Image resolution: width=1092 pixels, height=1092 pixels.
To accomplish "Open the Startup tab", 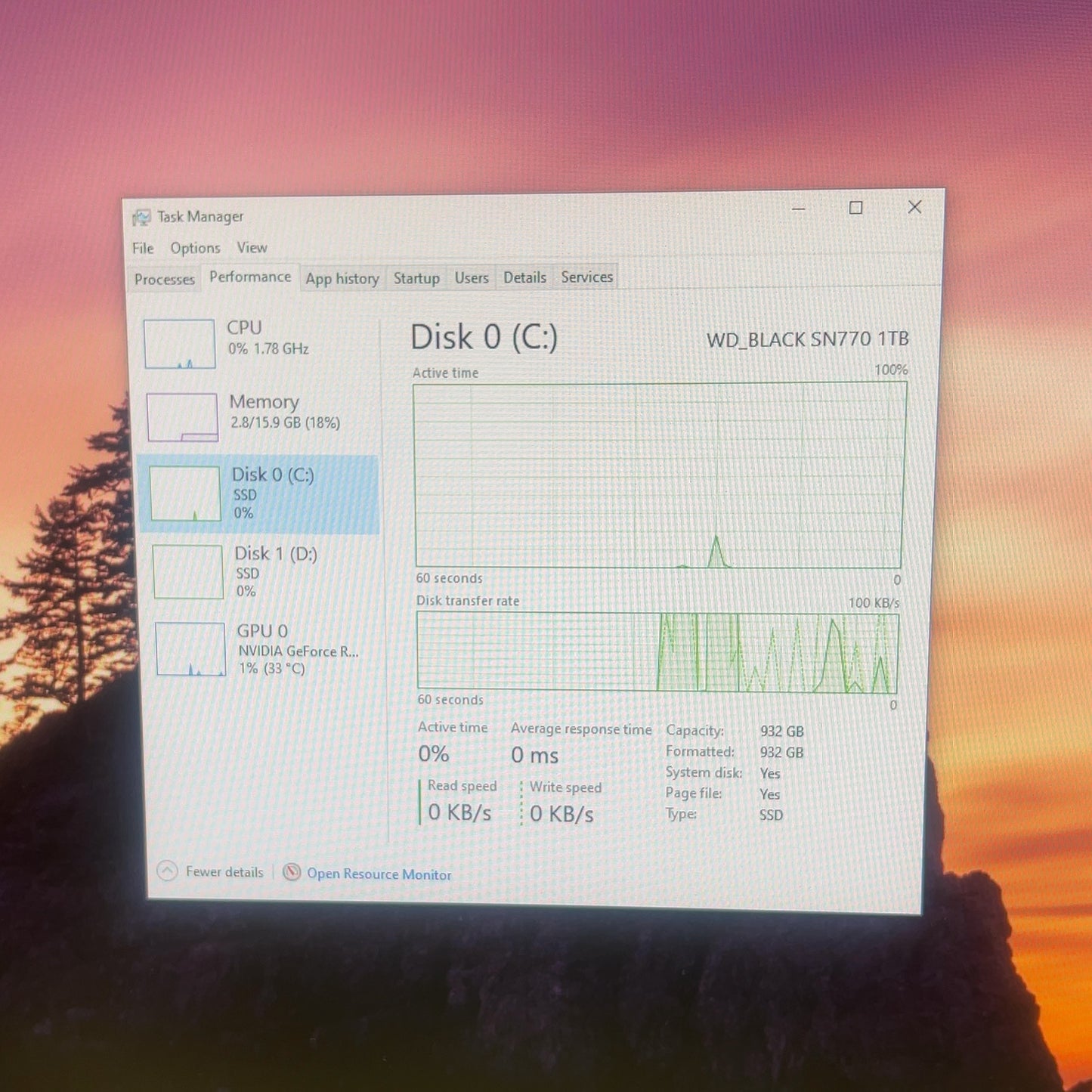I will [x=416, y=278].
